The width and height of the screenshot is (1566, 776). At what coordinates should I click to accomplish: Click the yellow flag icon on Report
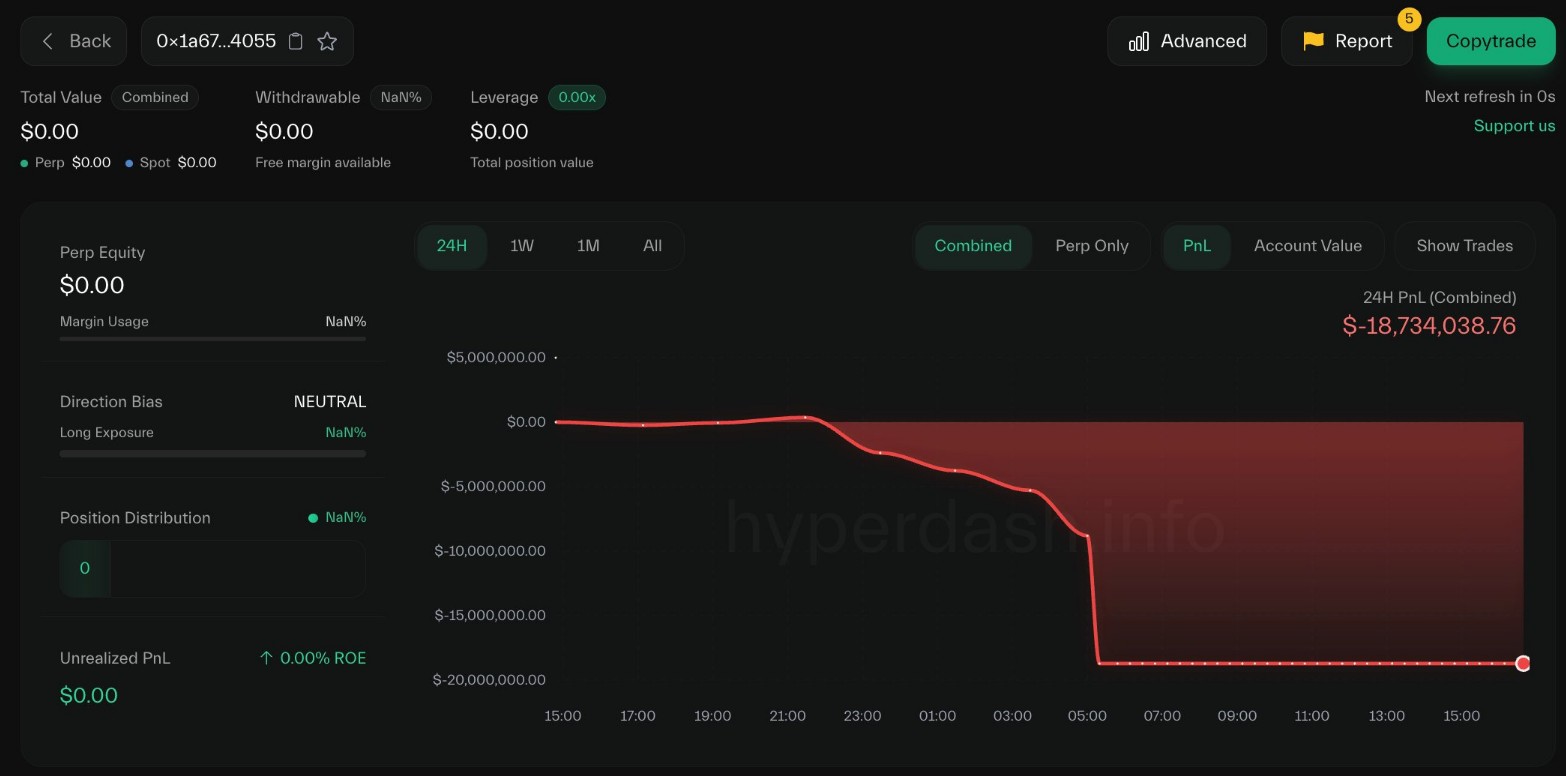(1312, 41)
